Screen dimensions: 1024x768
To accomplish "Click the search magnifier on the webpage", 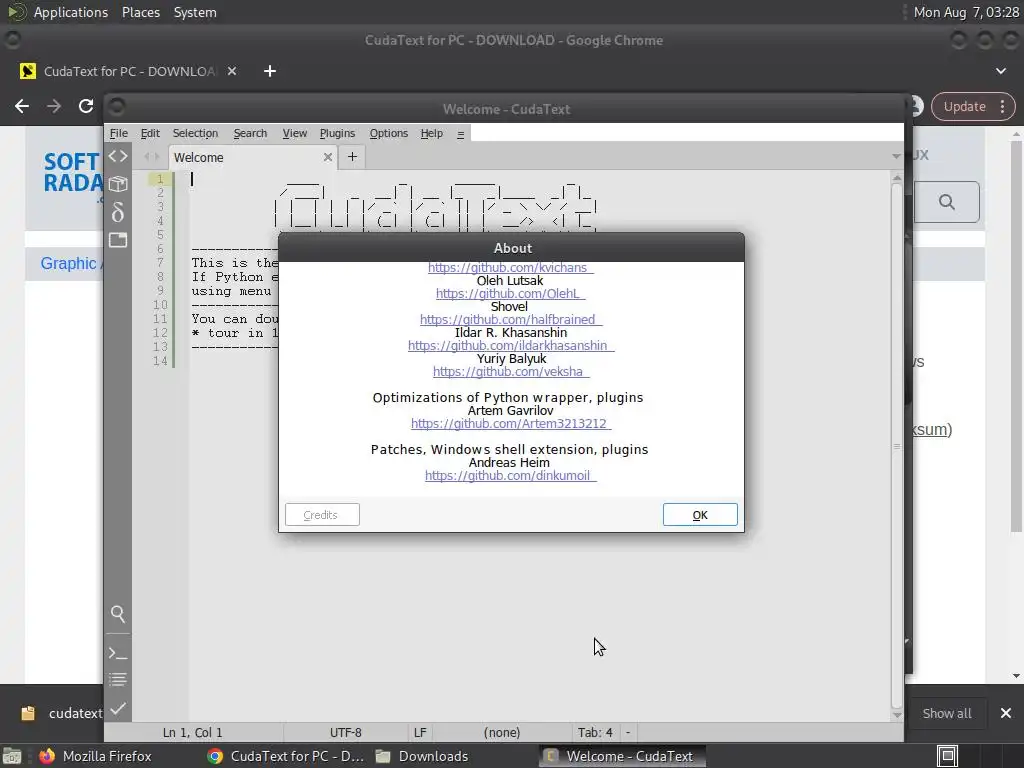I will pos(946,202).
